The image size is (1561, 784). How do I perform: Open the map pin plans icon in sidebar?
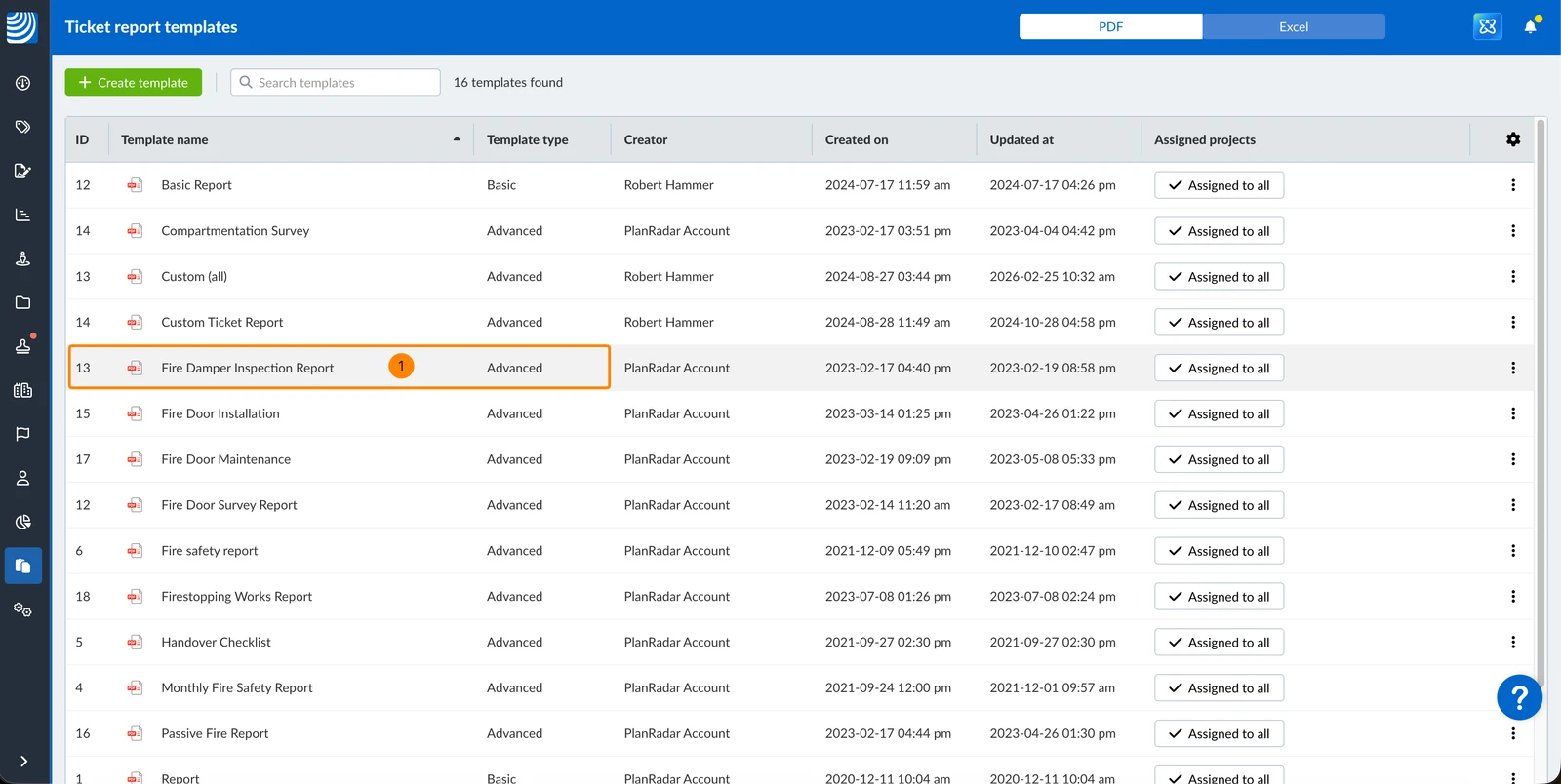(22, 258)
